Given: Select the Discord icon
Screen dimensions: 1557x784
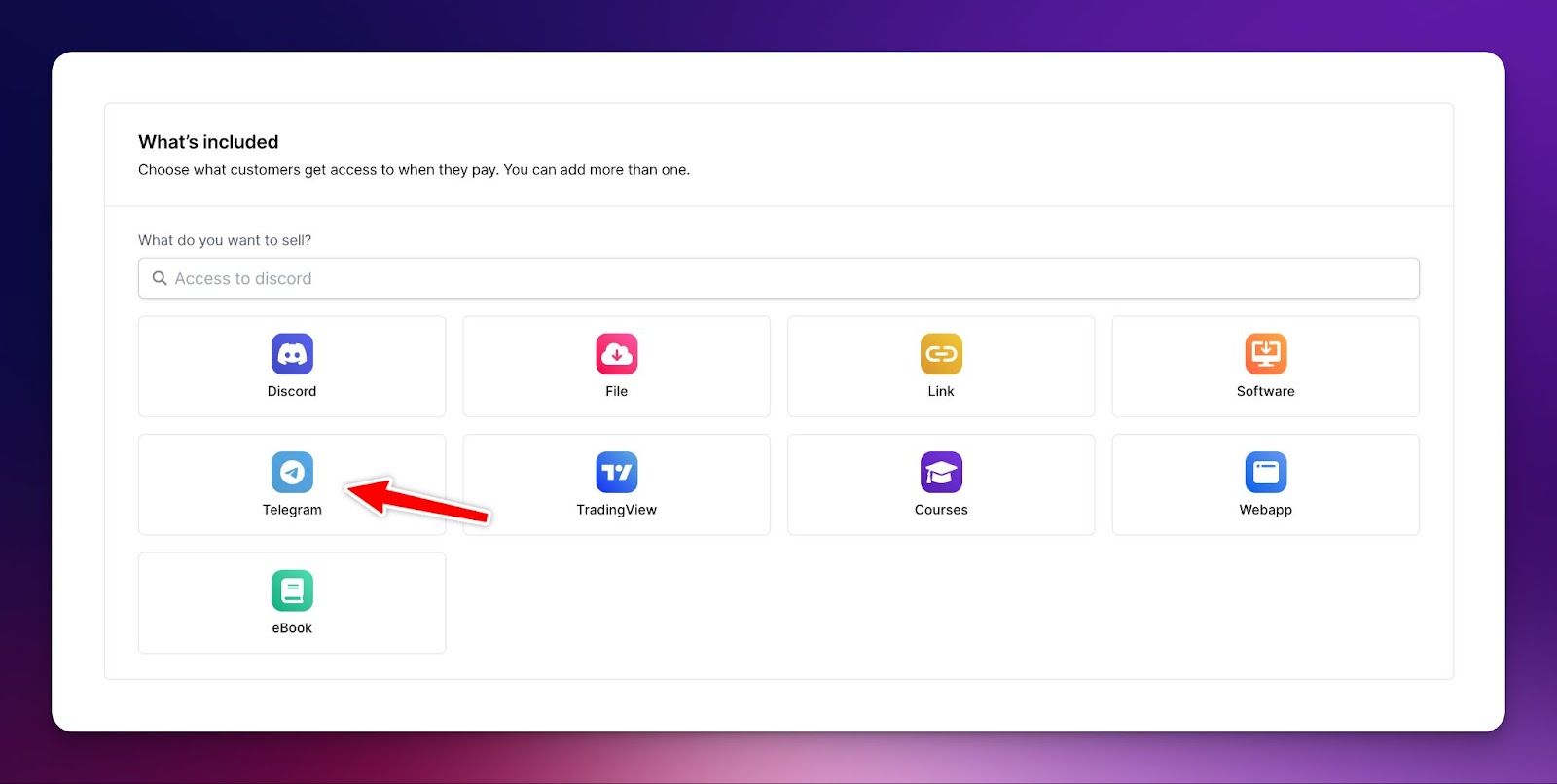Looking at the screenshot, I should [x=292, y=354].
